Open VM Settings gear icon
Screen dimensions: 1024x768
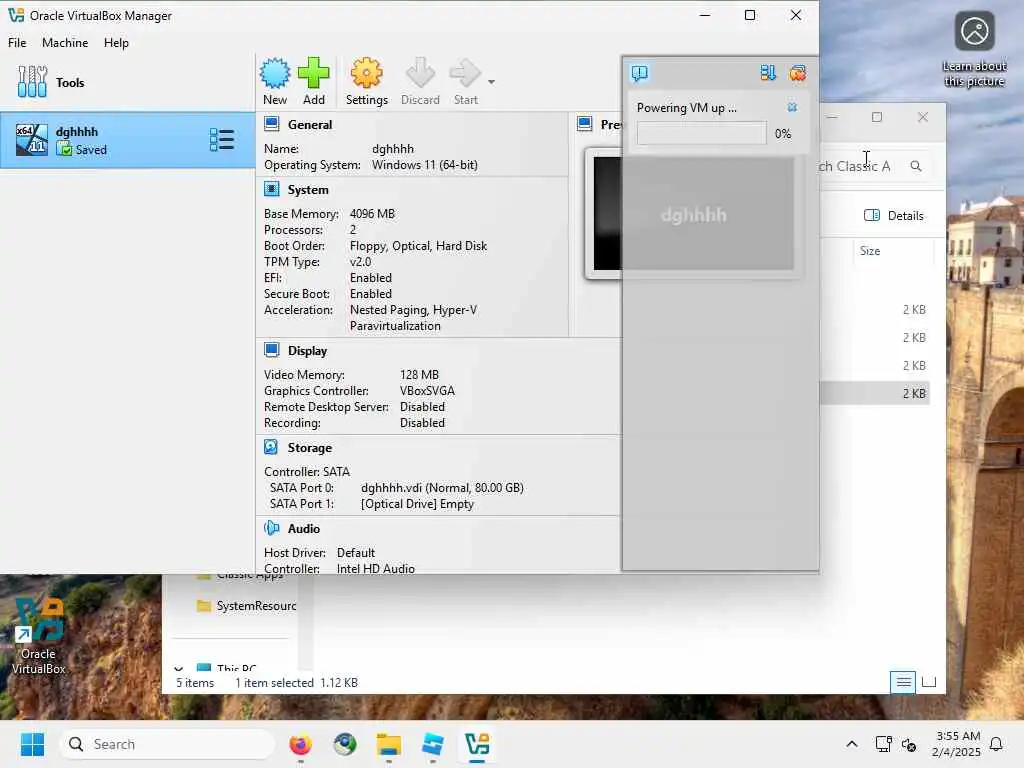[366, 73]
